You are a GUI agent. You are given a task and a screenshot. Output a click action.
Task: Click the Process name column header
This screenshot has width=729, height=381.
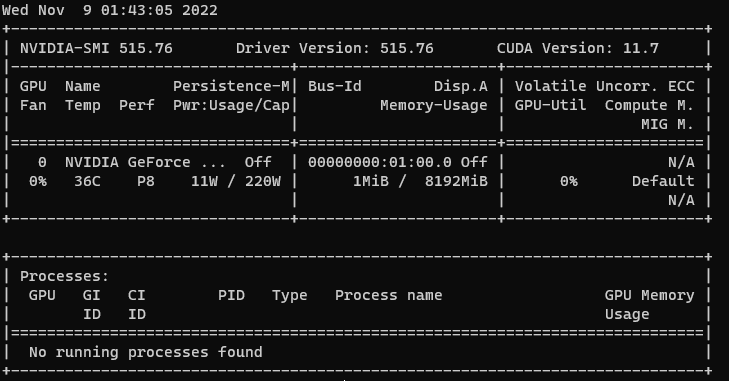point(389,295)
